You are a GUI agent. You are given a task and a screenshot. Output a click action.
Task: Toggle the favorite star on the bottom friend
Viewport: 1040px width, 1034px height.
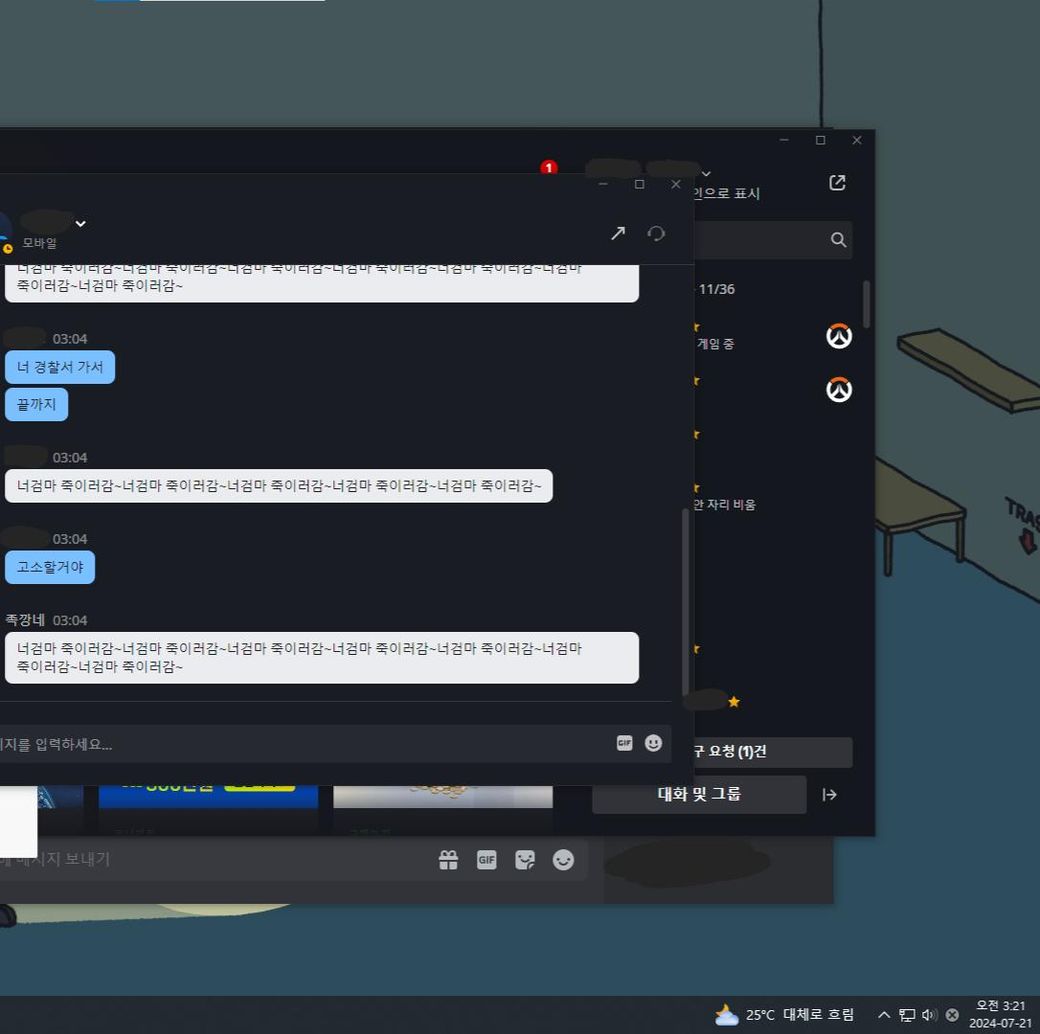click(x=734, y=702)
